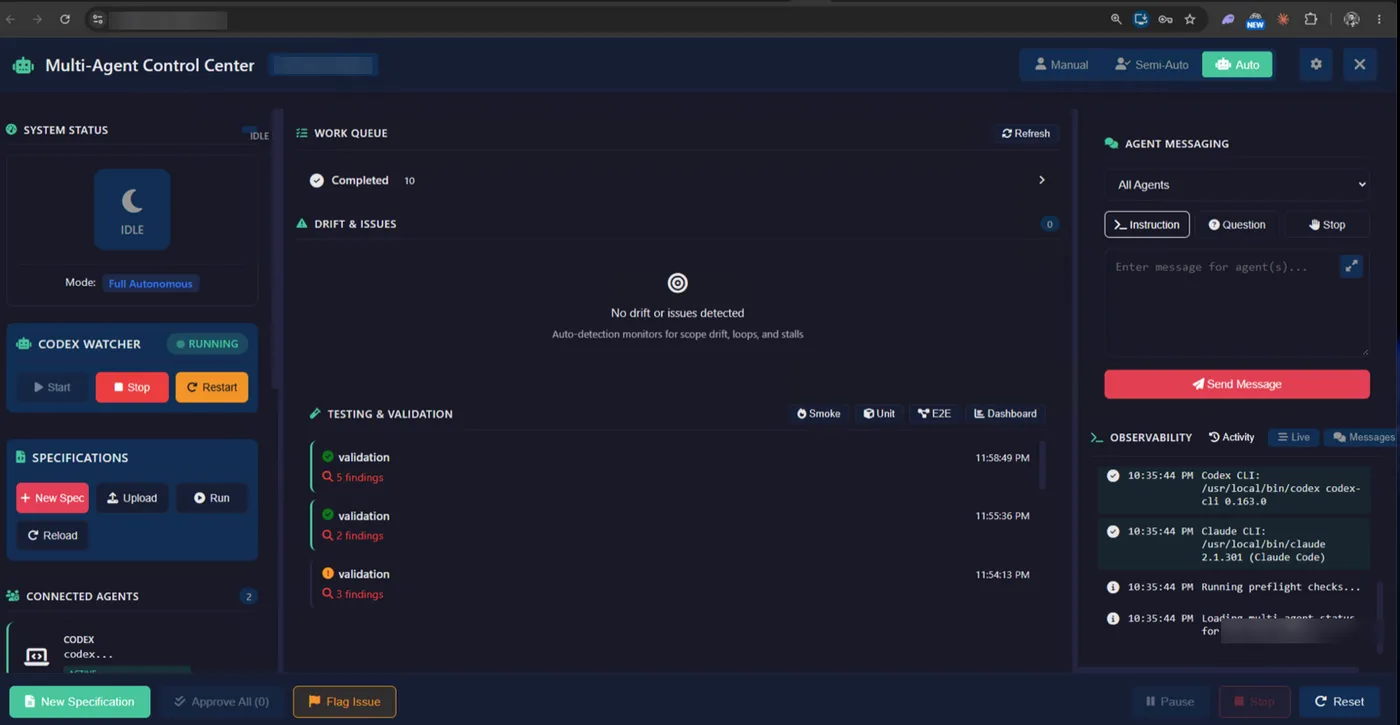Upload a specification file
Viewport: 1400px width, 725px height.
click(132, 498)
